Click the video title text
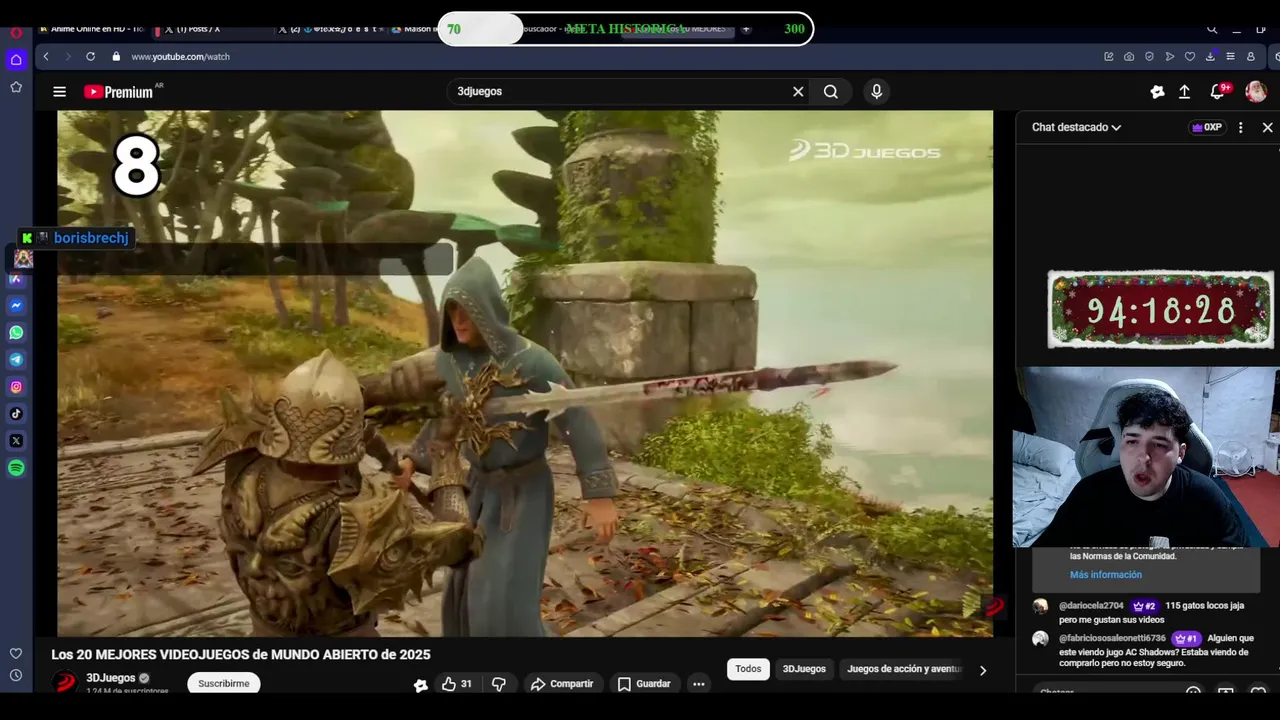 pos(241,655)
